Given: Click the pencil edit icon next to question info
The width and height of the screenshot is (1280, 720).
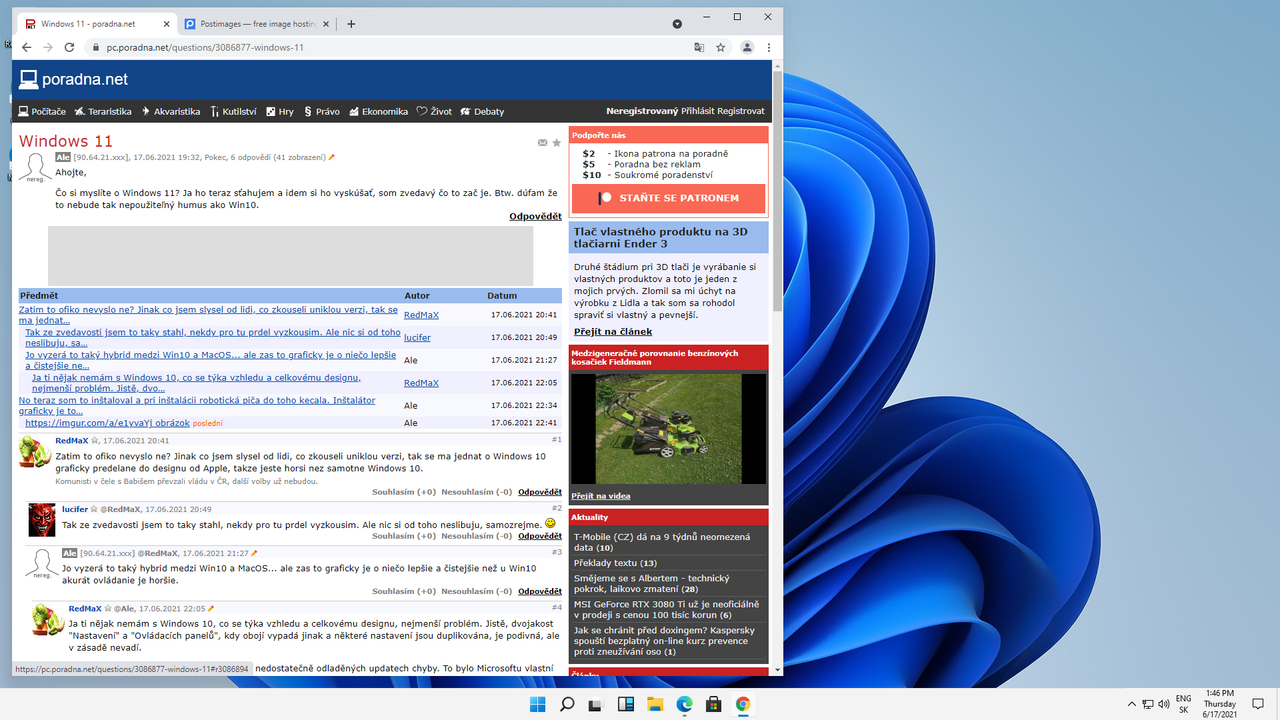Looking at the screenshot, I should [x=332, y=157].
